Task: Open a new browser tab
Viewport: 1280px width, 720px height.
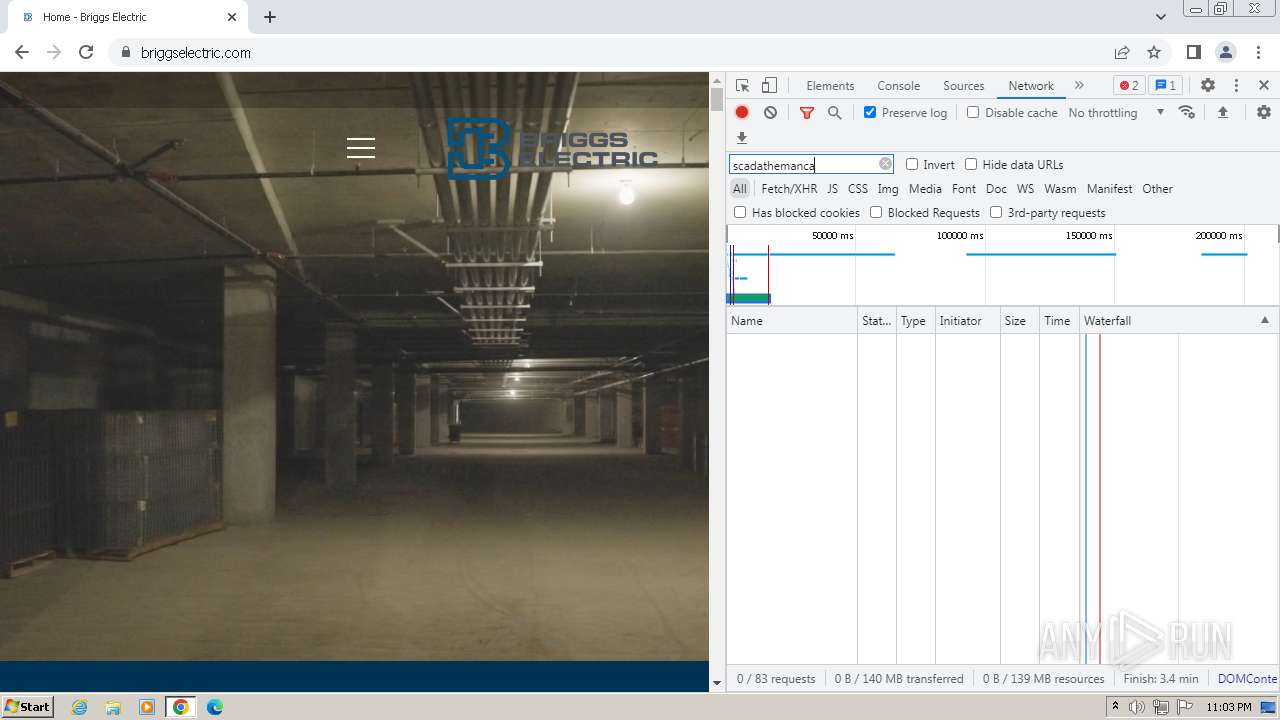Action: click(x=270, y=17)
